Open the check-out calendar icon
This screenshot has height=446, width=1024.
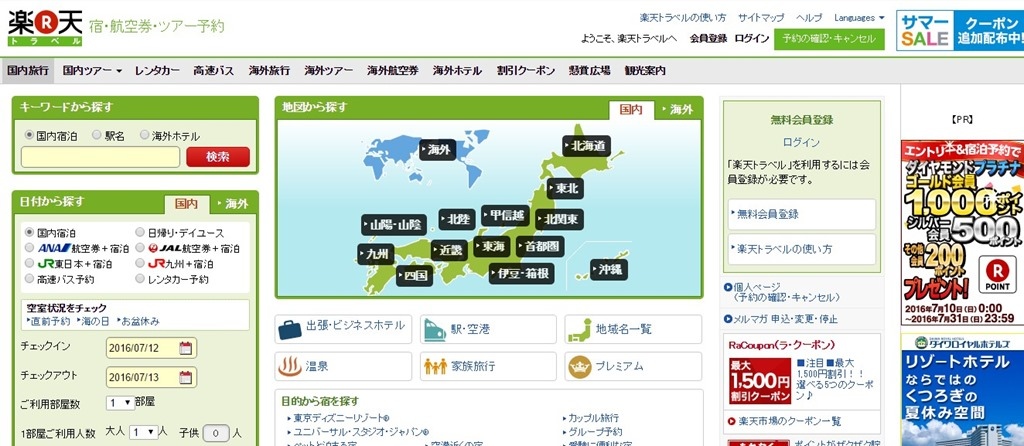pos(185,377)
